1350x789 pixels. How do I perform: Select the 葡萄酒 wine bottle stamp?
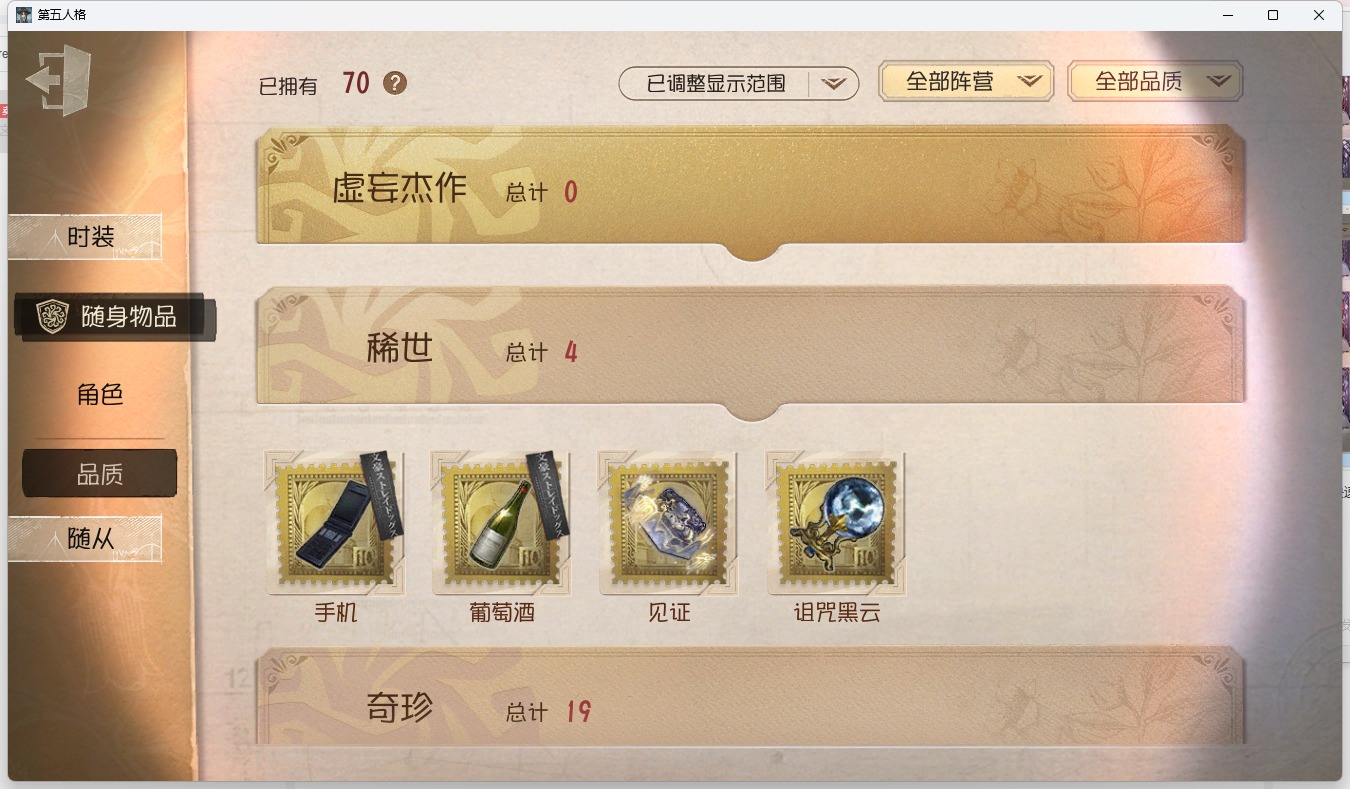pyautogui.click(x=502, y=522)
